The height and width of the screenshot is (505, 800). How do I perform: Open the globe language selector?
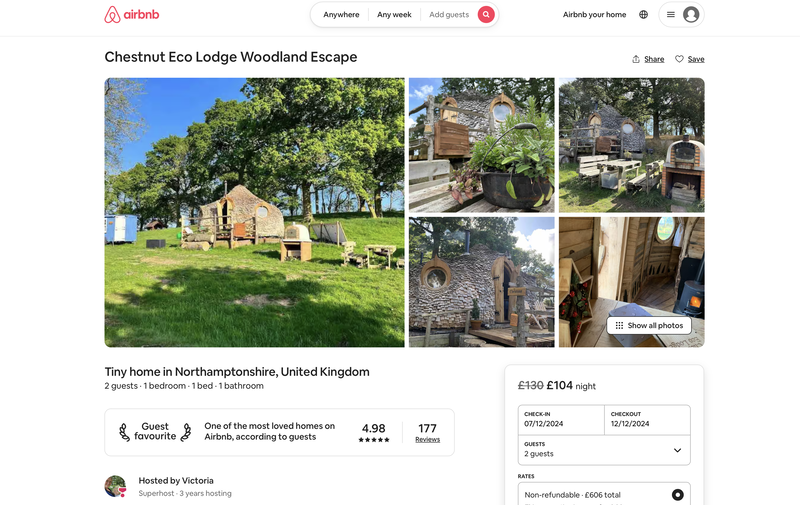[x=643, y=14]
